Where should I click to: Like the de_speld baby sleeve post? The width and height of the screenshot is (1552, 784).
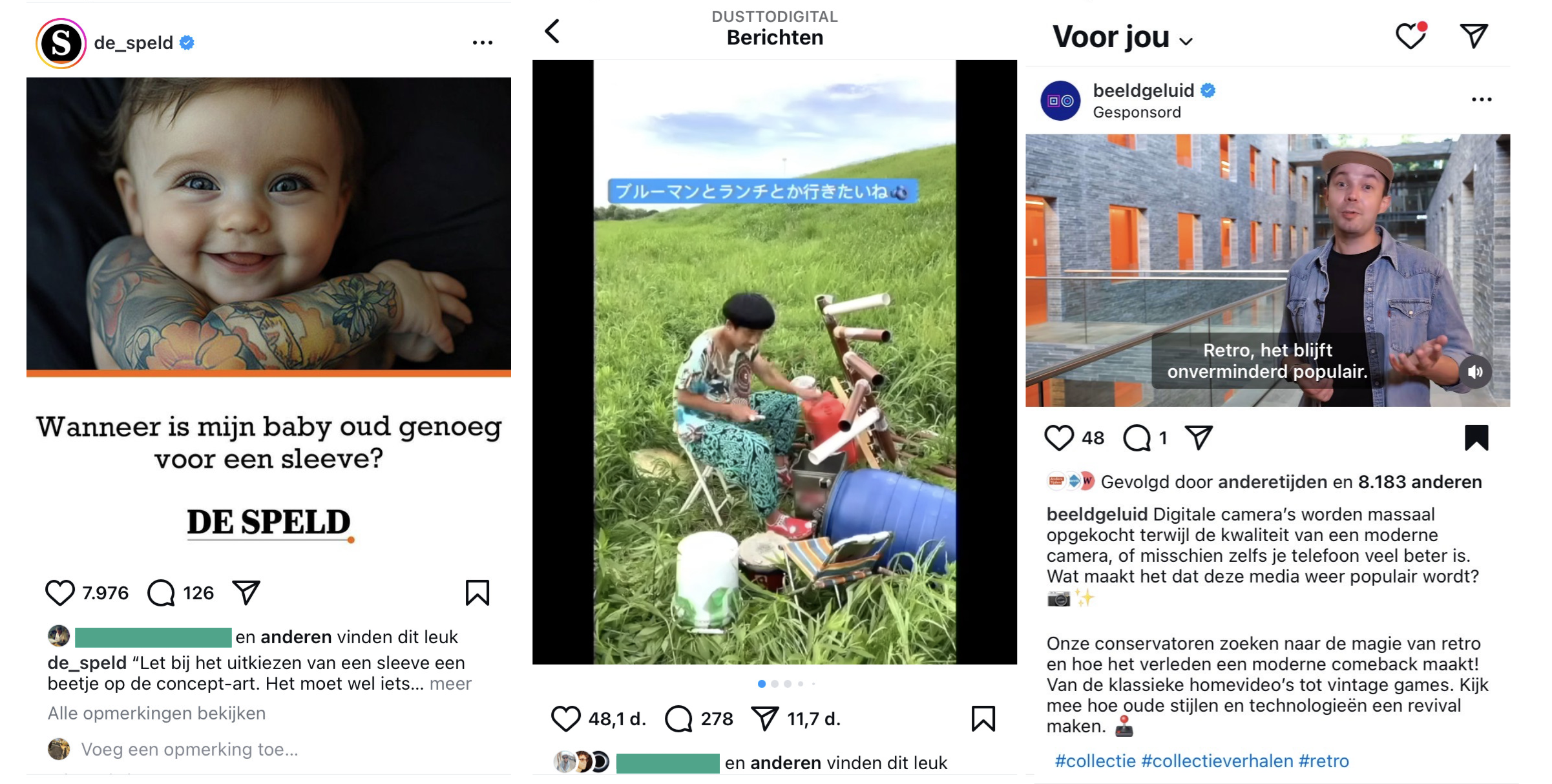coord(60,593)
